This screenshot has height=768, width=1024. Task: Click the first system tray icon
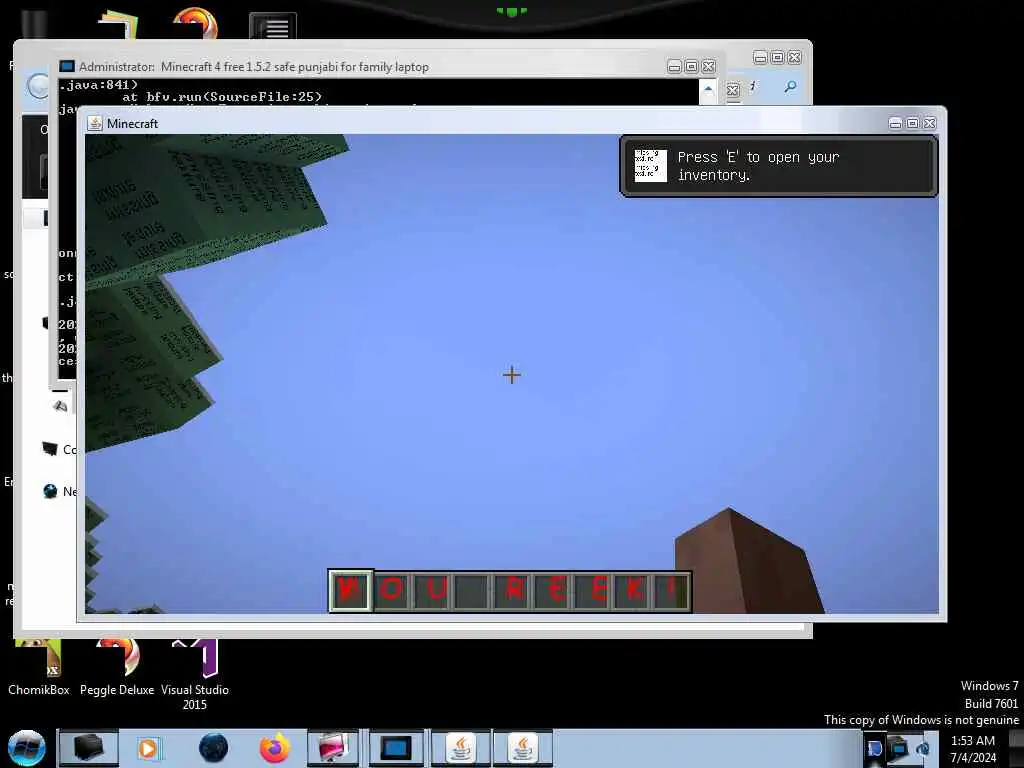pos(875,748)
